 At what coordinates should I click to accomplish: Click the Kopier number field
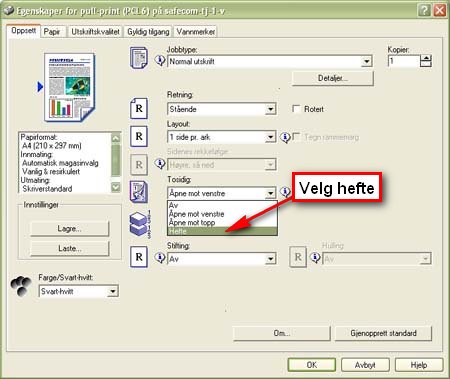pyautogui.click(x=404, y=61)
